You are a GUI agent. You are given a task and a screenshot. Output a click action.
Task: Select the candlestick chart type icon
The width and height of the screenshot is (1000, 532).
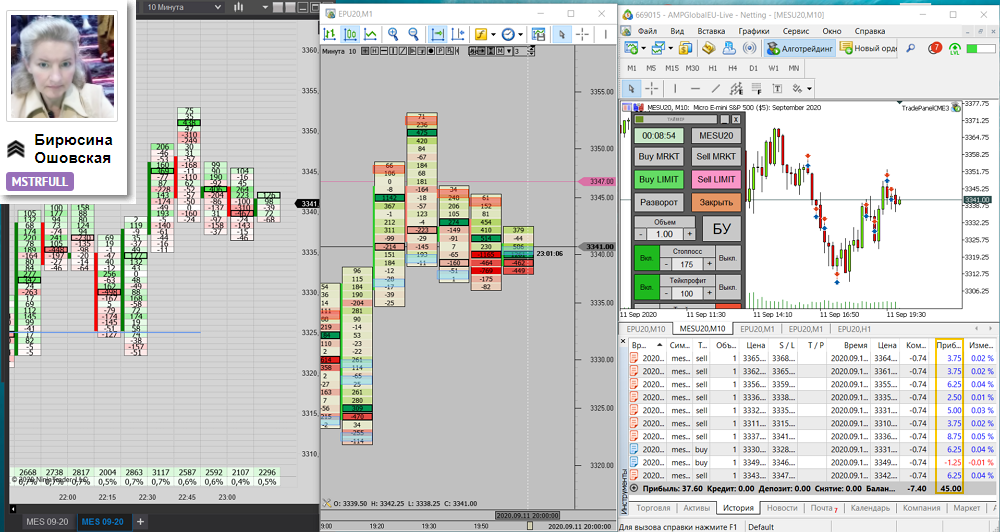[x=349, y=34]
